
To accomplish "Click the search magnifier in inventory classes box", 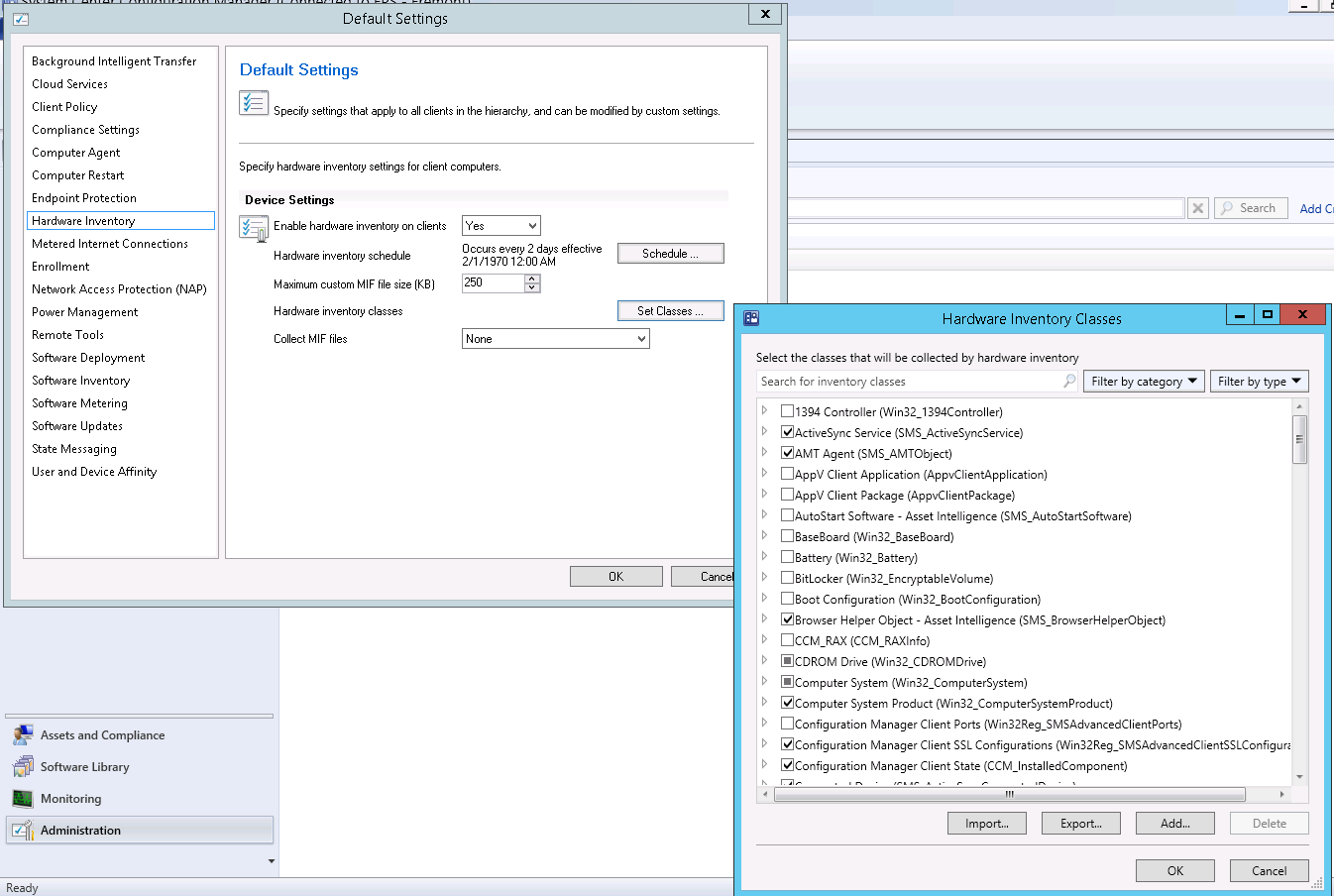I will pyautogui.click(x=1069, y=382).
